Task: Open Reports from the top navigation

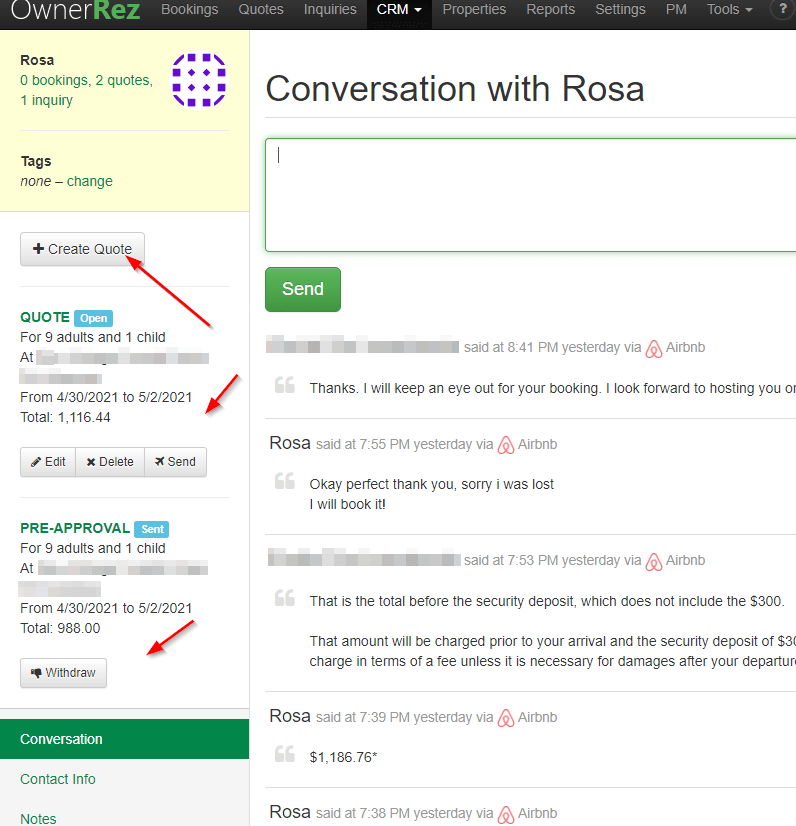Action: coord(551,9)
